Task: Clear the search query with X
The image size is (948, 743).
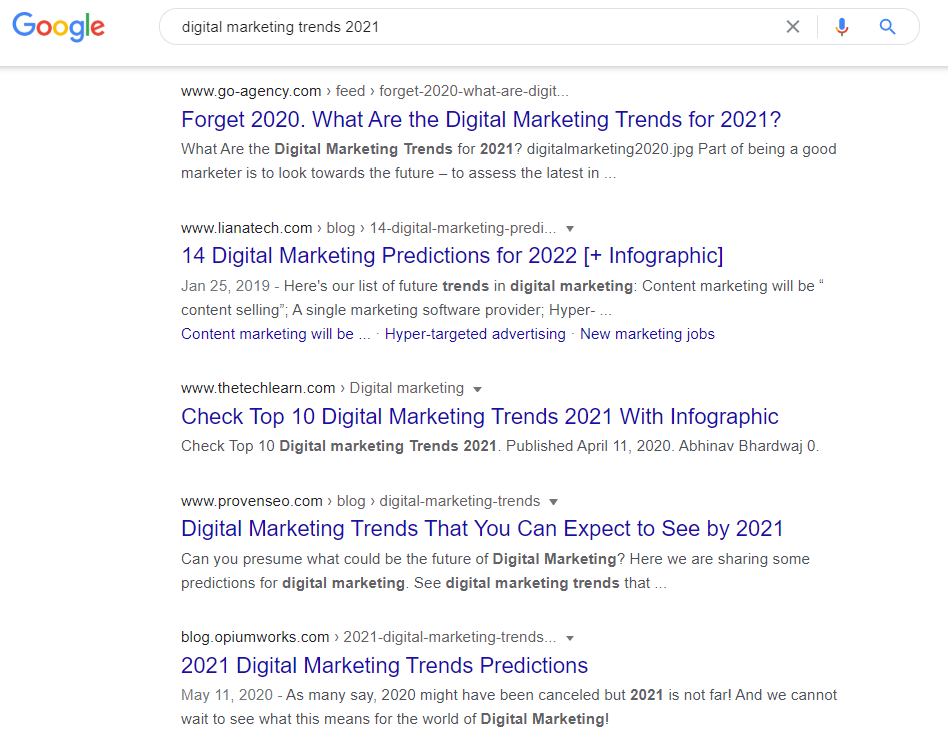Action: (x=793, y=27)
